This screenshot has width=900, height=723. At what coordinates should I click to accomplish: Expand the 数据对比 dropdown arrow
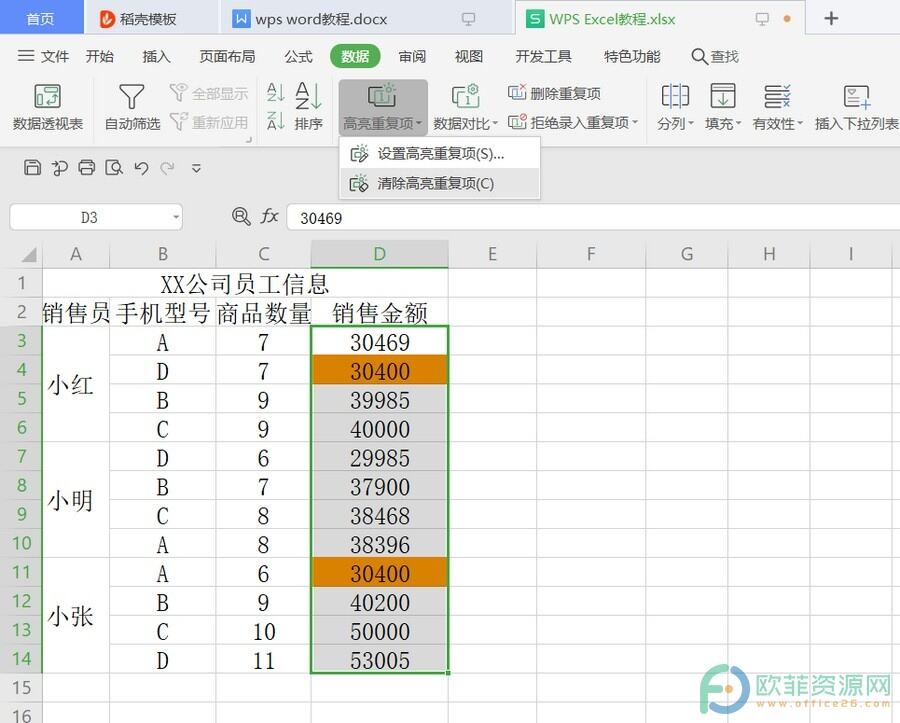point(495,123)
